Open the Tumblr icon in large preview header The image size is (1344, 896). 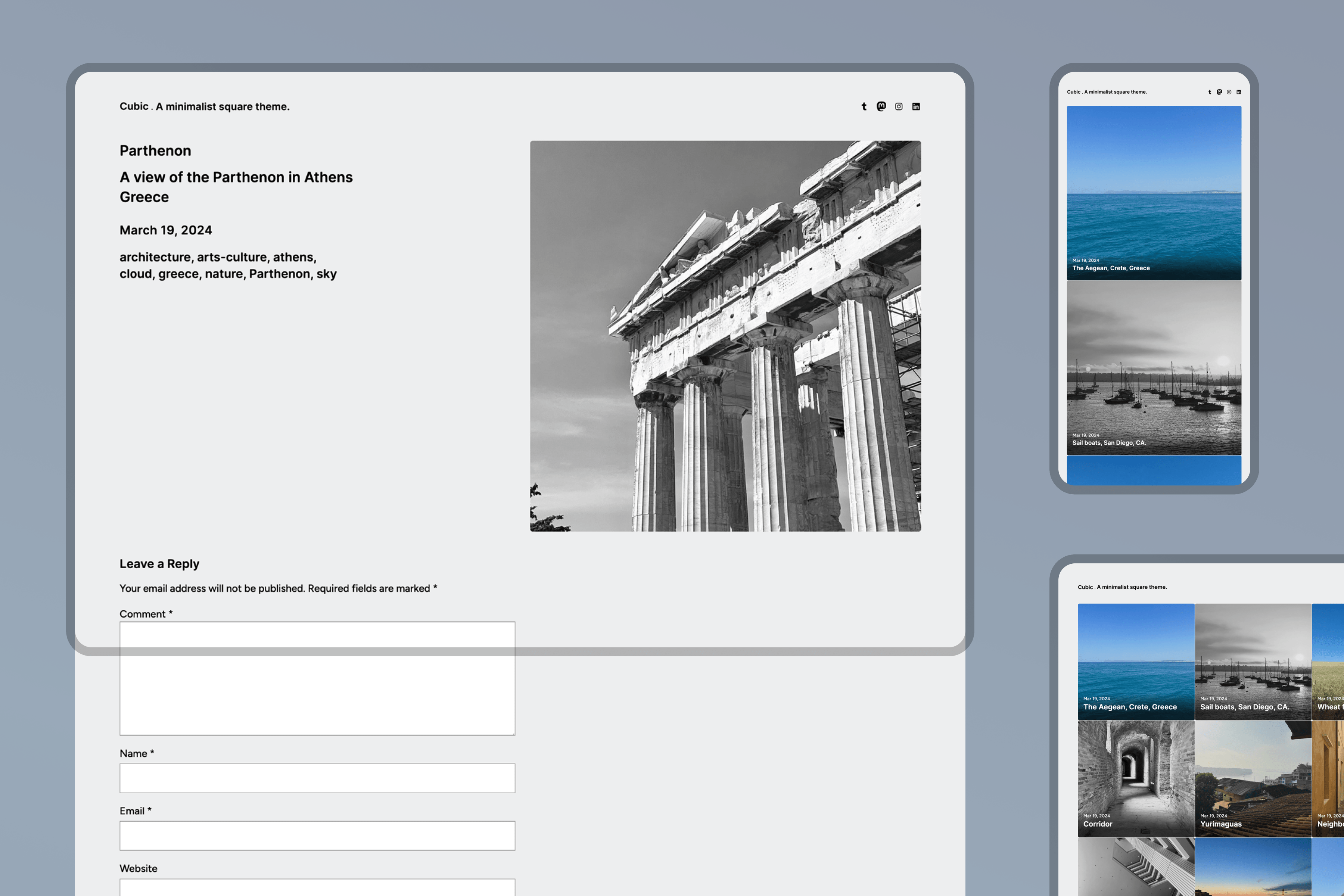pyautogui.click(x=864, y=106)
